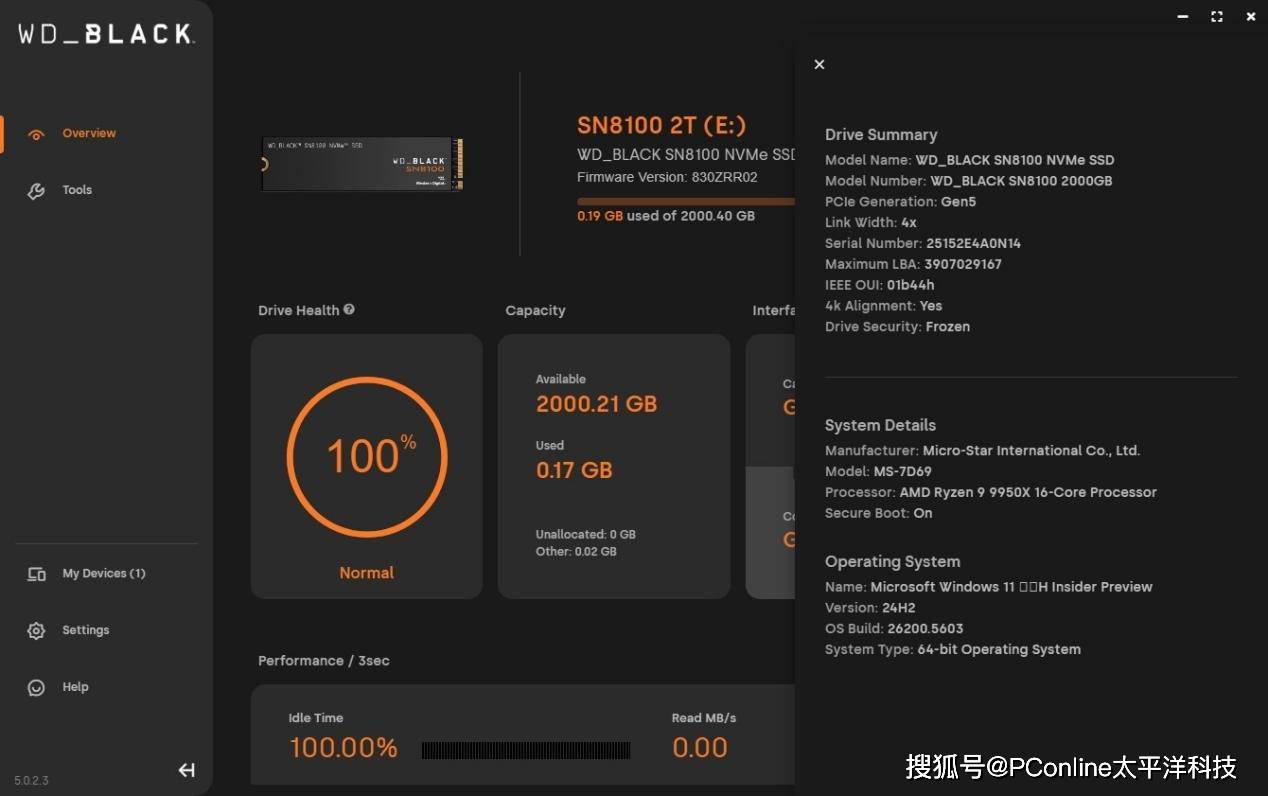Click the Idle Time activity bar
Viewport: 1268px width, 796px height.
[x=526, y=750]
